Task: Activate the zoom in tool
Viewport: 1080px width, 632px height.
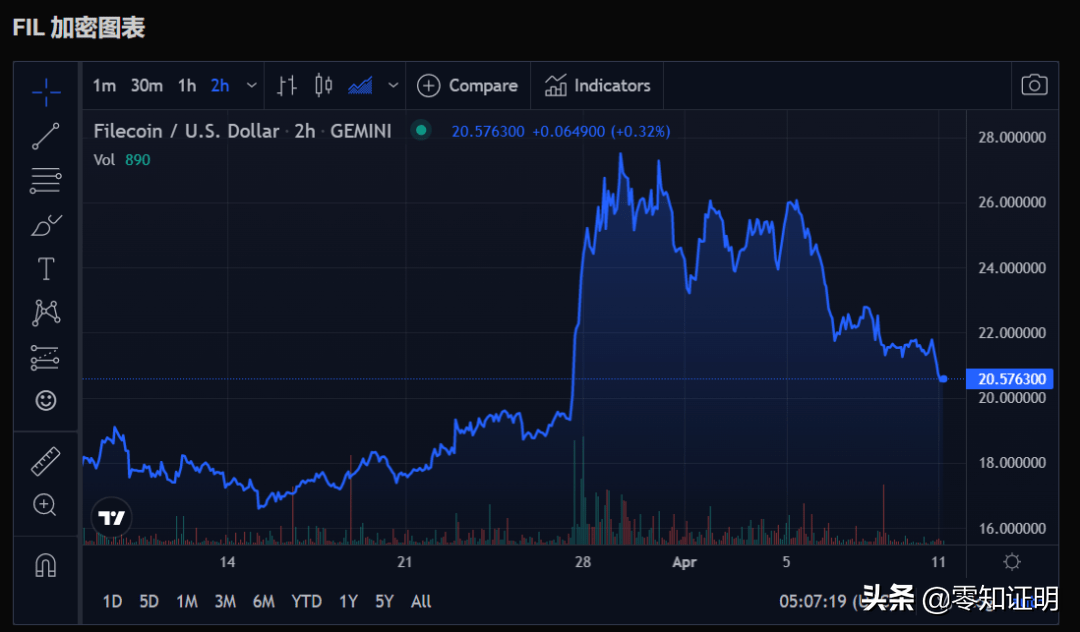Action: click(45, 505)
